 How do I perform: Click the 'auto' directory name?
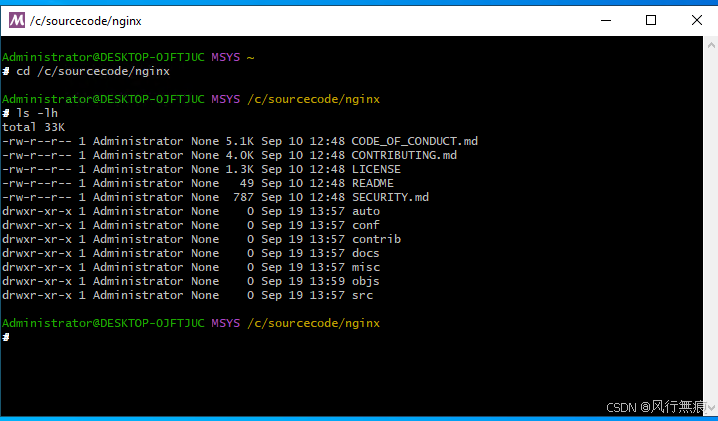365,211
